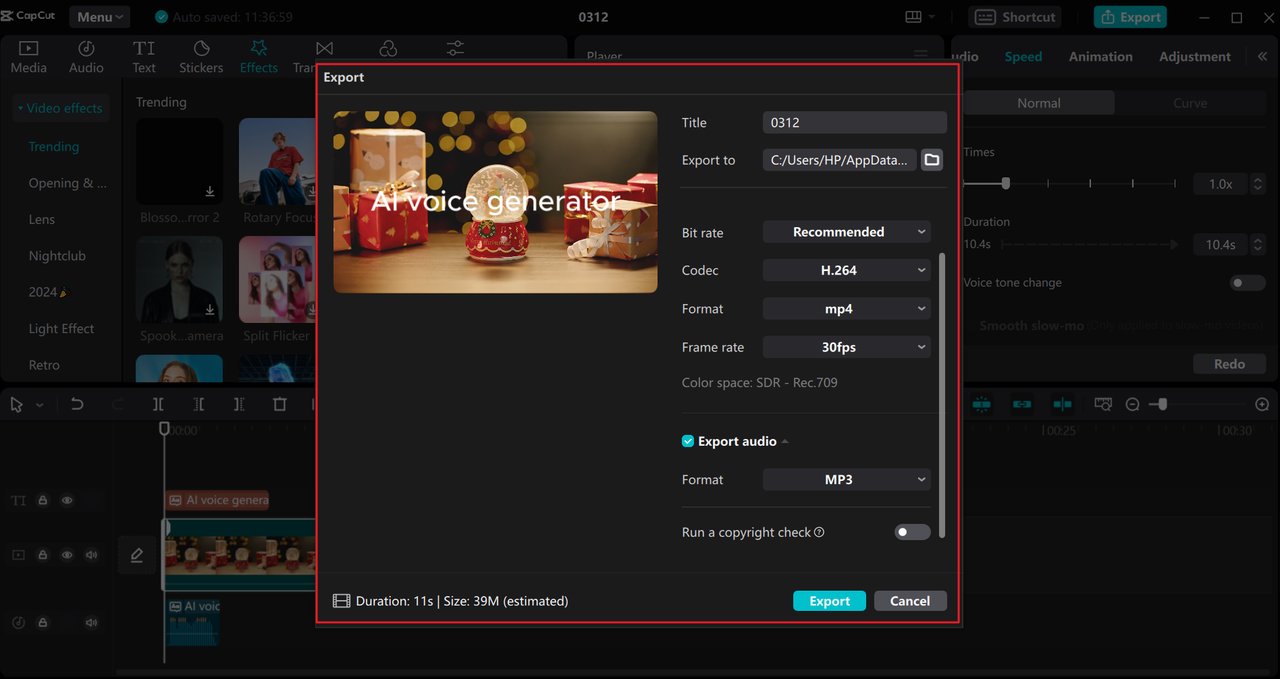Open the video Format mp4 dropdown
1280x679 pixels.
click(846, 309)
